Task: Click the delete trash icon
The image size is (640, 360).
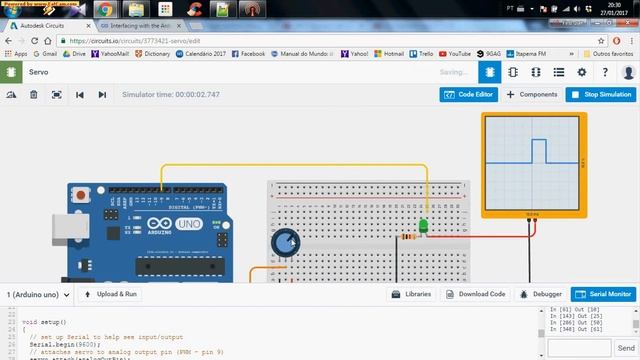Action: pyautogui.click(x=33, y=95)
